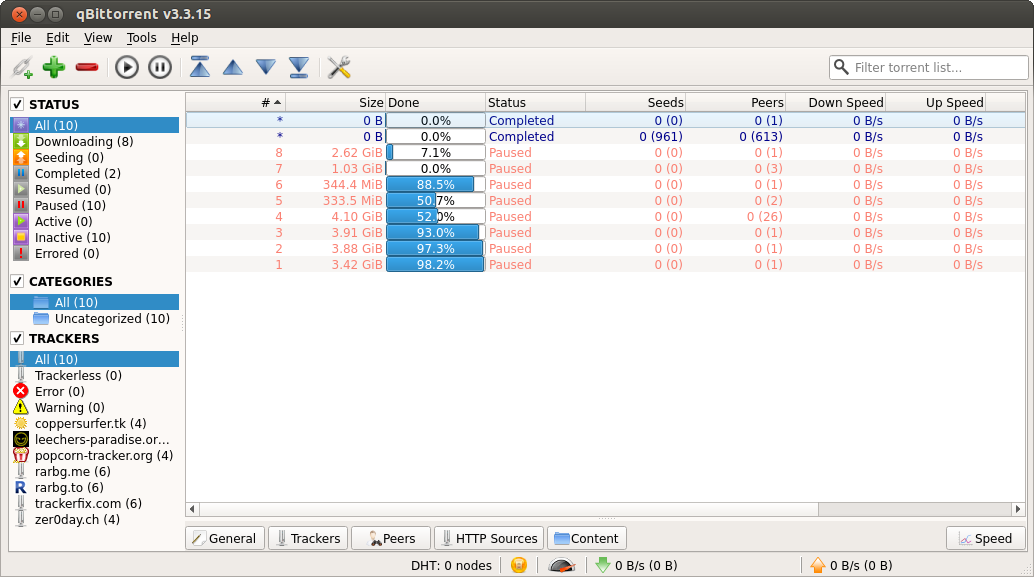
Task: Toggle the CATEGORIES filter section checkbox
Action: coord(18,281)
